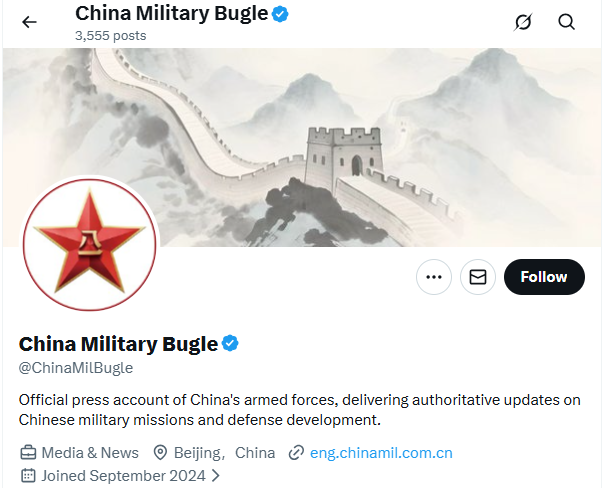Send a message via envelope icon
Viewport: 607px width, 488px height.
coord(478,277)
